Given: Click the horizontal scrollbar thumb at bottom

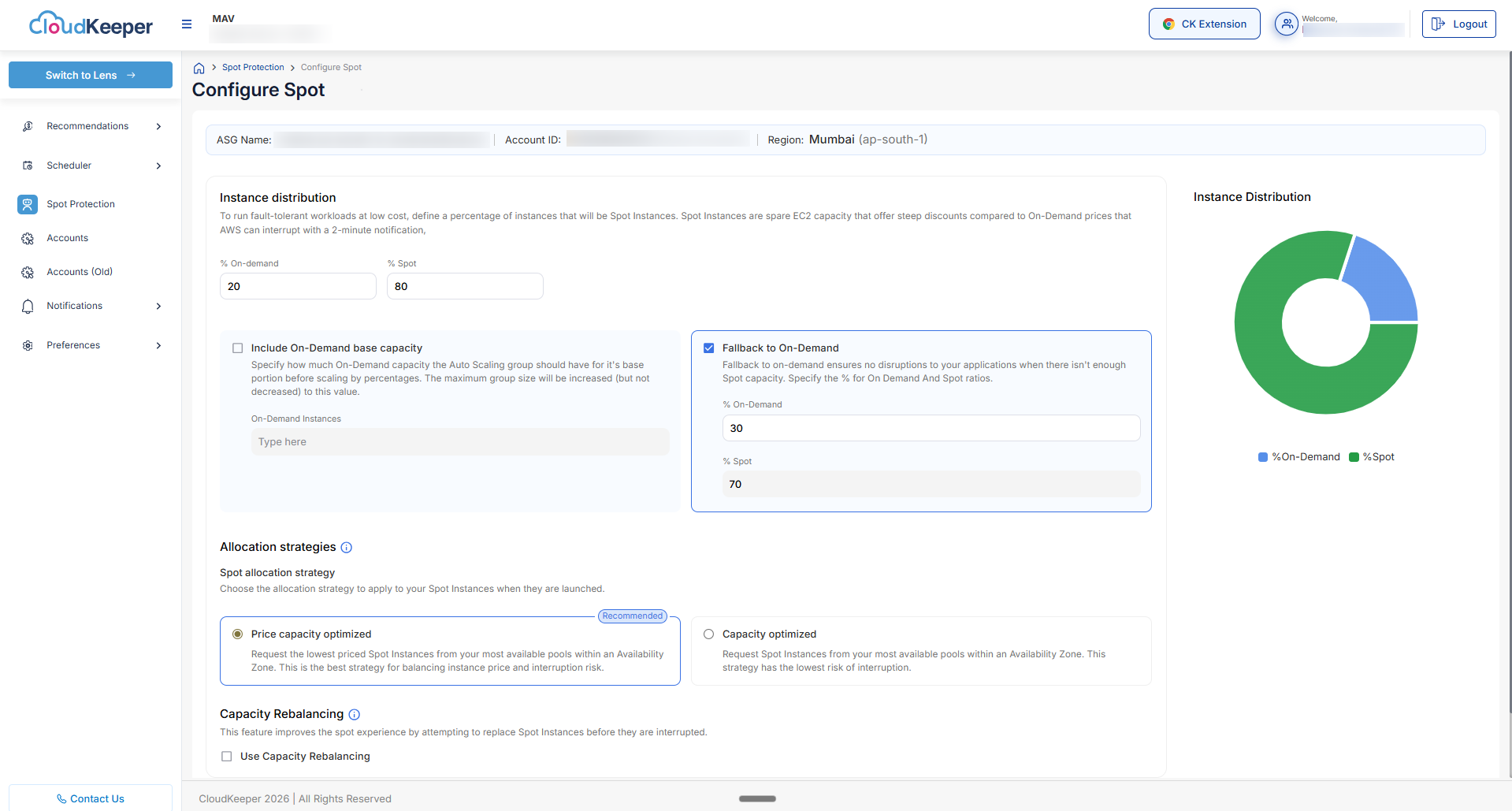Looking at the screenshot, I should click(x=757, y=798).
